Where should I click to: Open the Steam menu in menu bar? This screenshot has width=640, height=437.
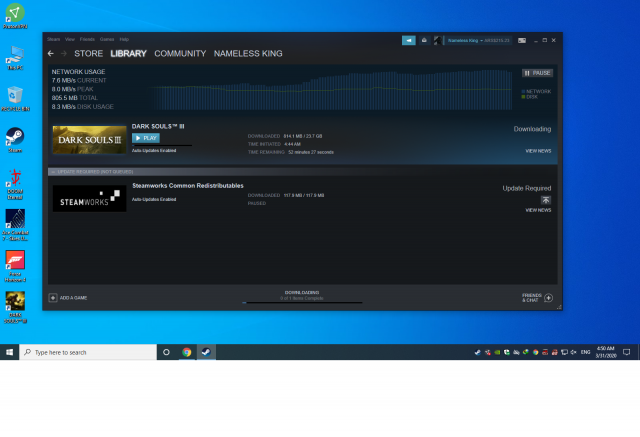tap(54, 39)
